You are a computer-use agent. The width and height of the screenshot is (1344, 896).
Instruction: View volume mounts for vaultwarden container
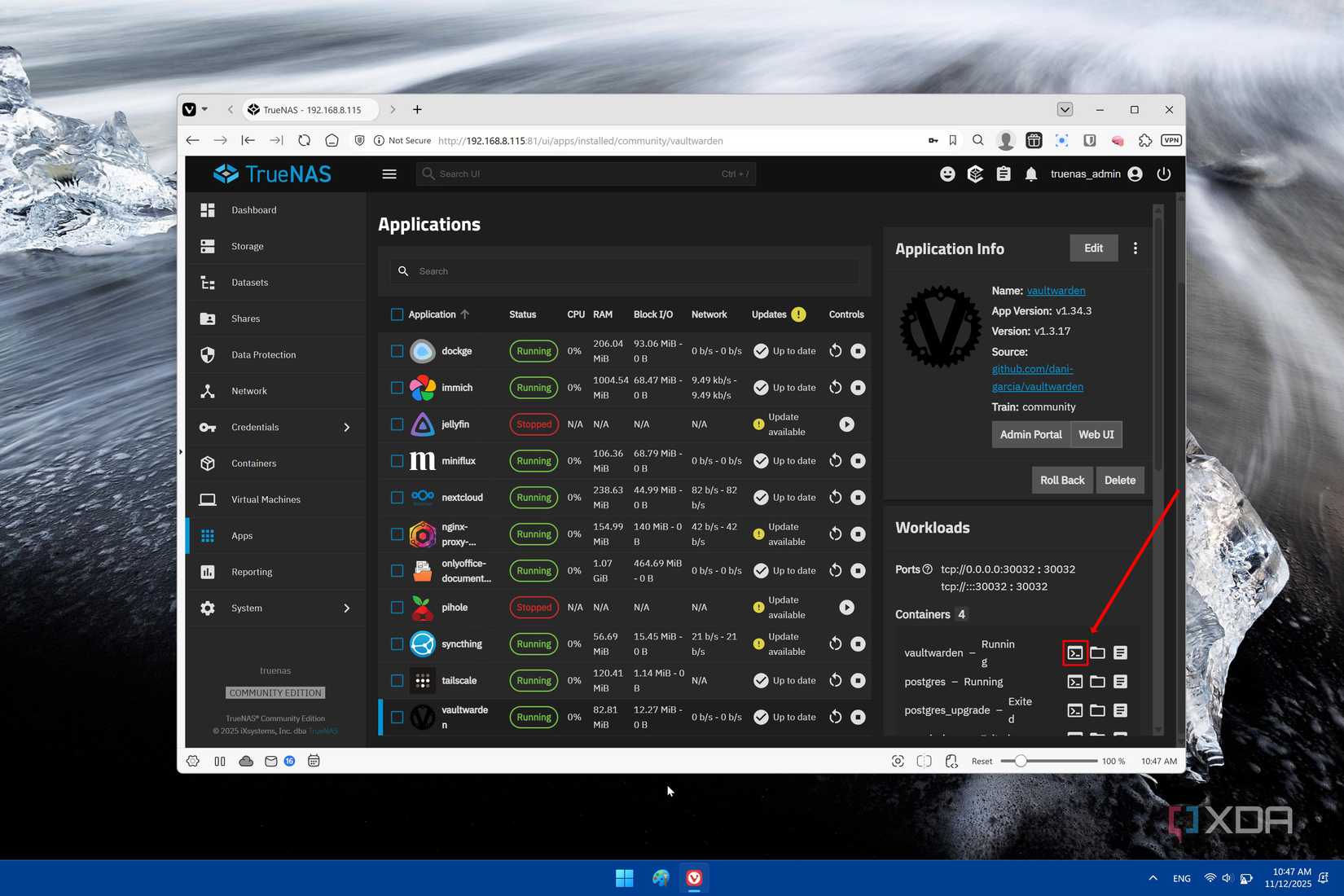pyautogui.click(x=1098, y=652)
